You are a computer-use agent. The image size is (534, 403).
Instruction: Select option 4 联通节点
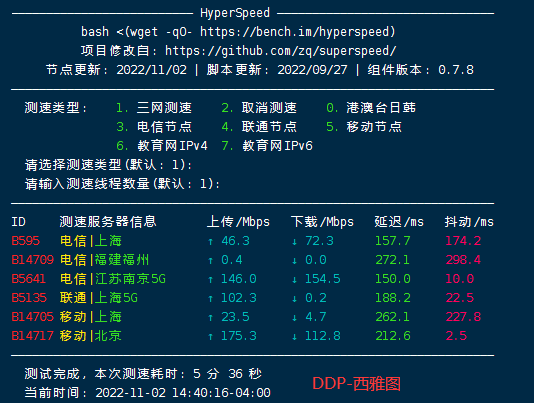(x=259, y=127)
